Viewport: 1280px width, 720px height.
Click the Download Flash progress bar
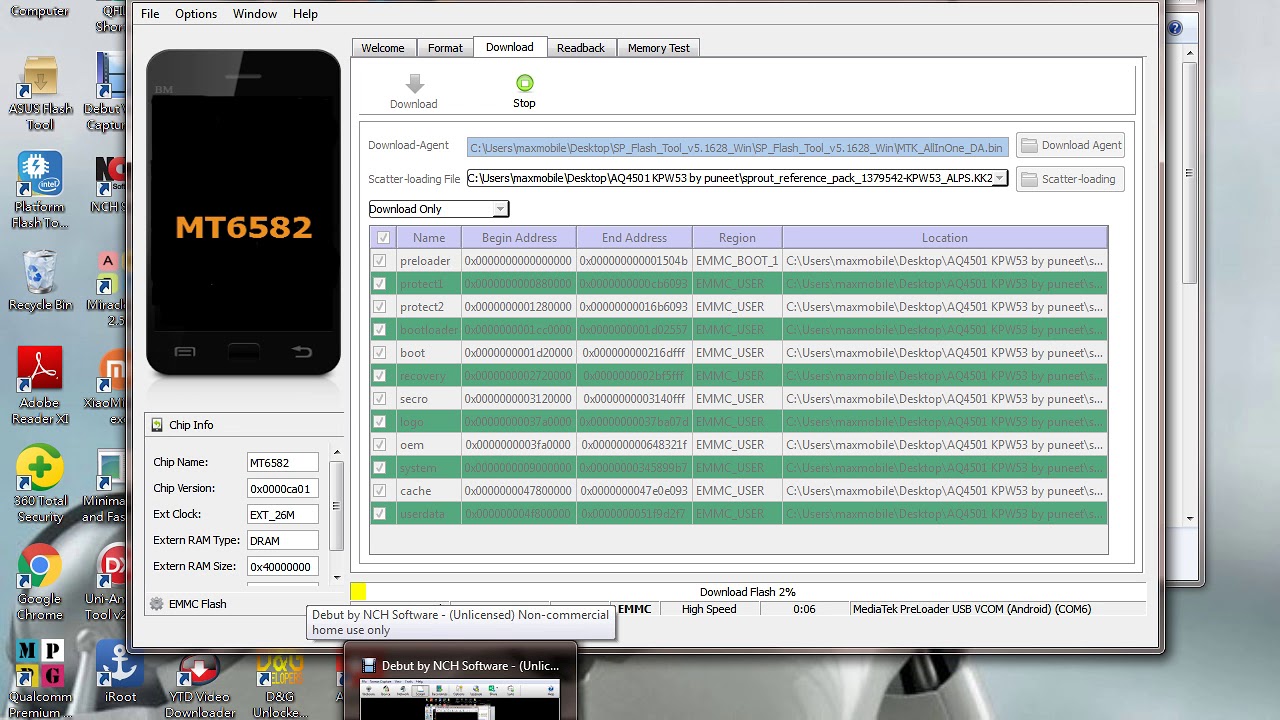746,592
